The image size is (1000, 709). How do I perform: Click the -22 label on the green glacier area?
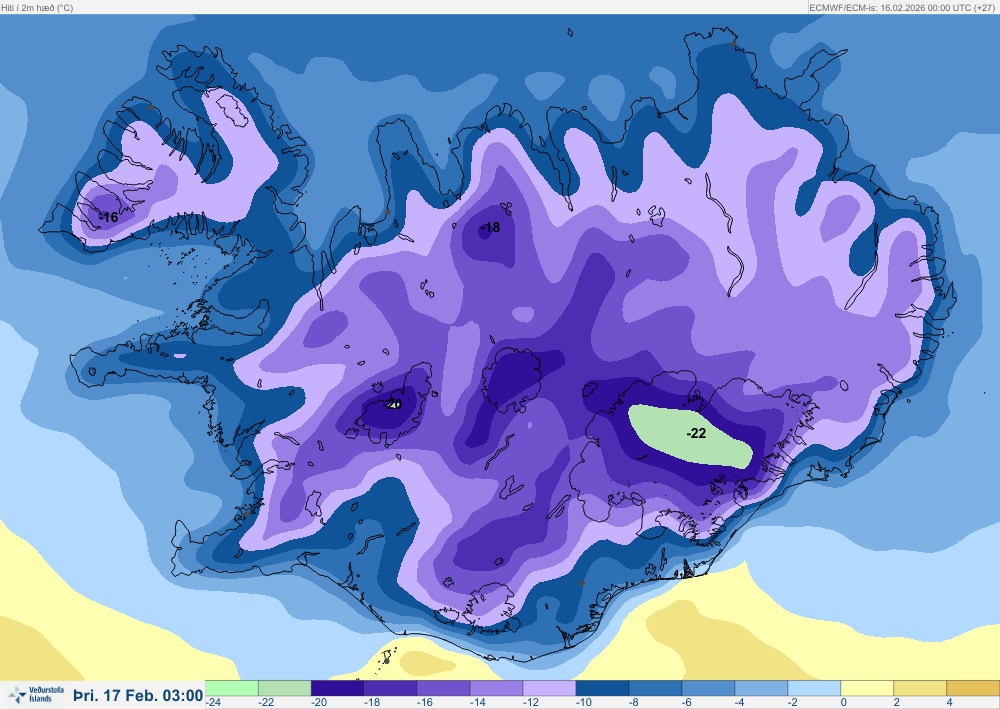(696, 433)
